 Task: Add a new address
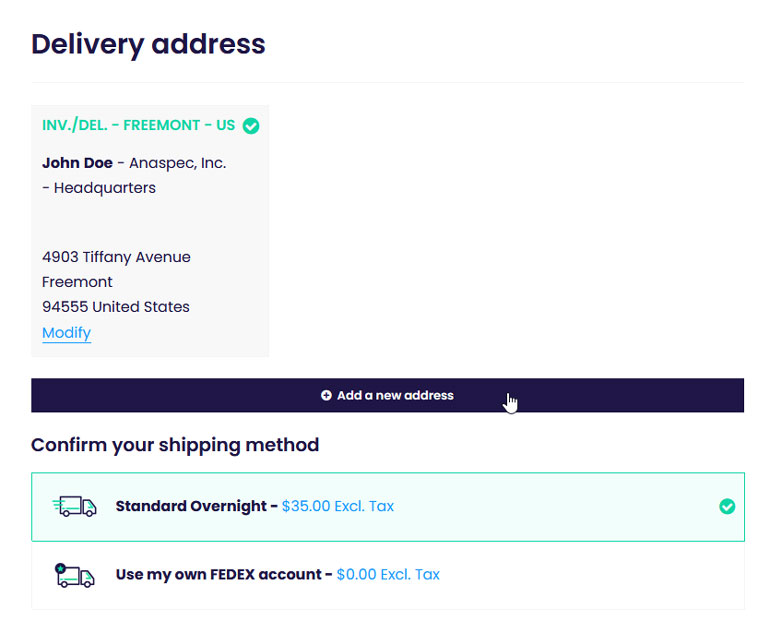[387, 395]
